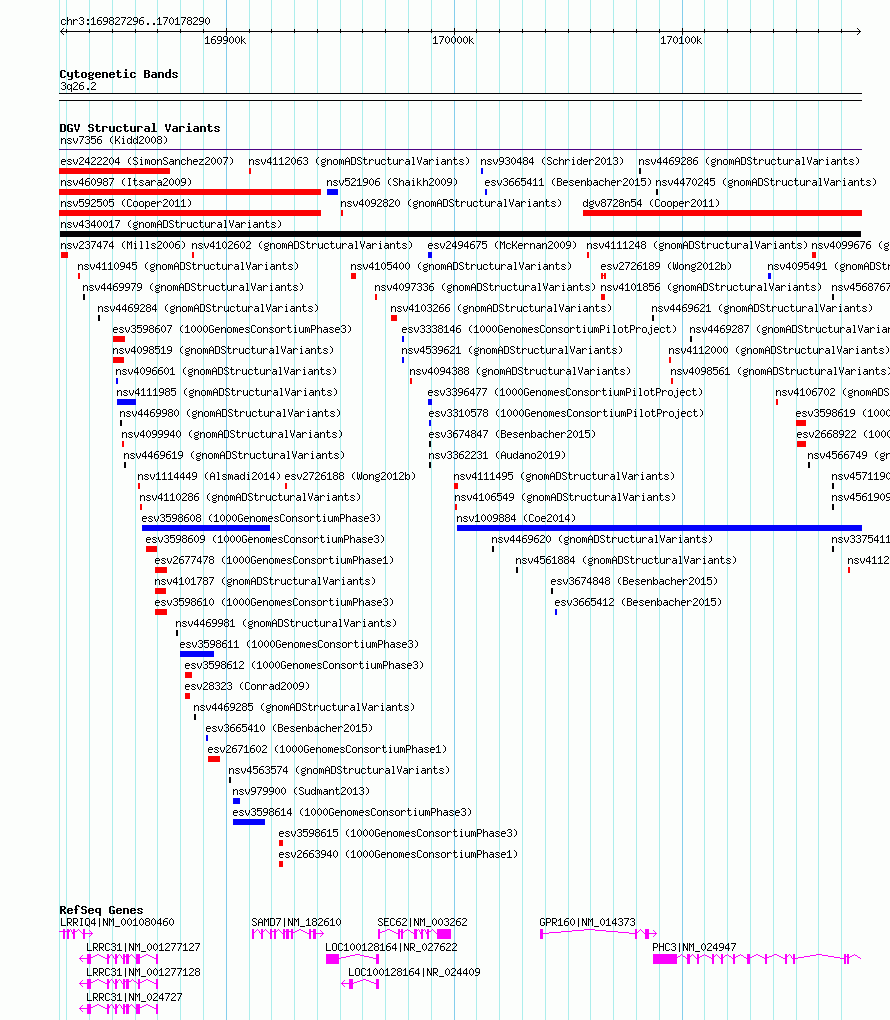Click the SEC62 gene model glyph
The height and width of the screenshot is (1020, 890).
click(x=414, y=933)
